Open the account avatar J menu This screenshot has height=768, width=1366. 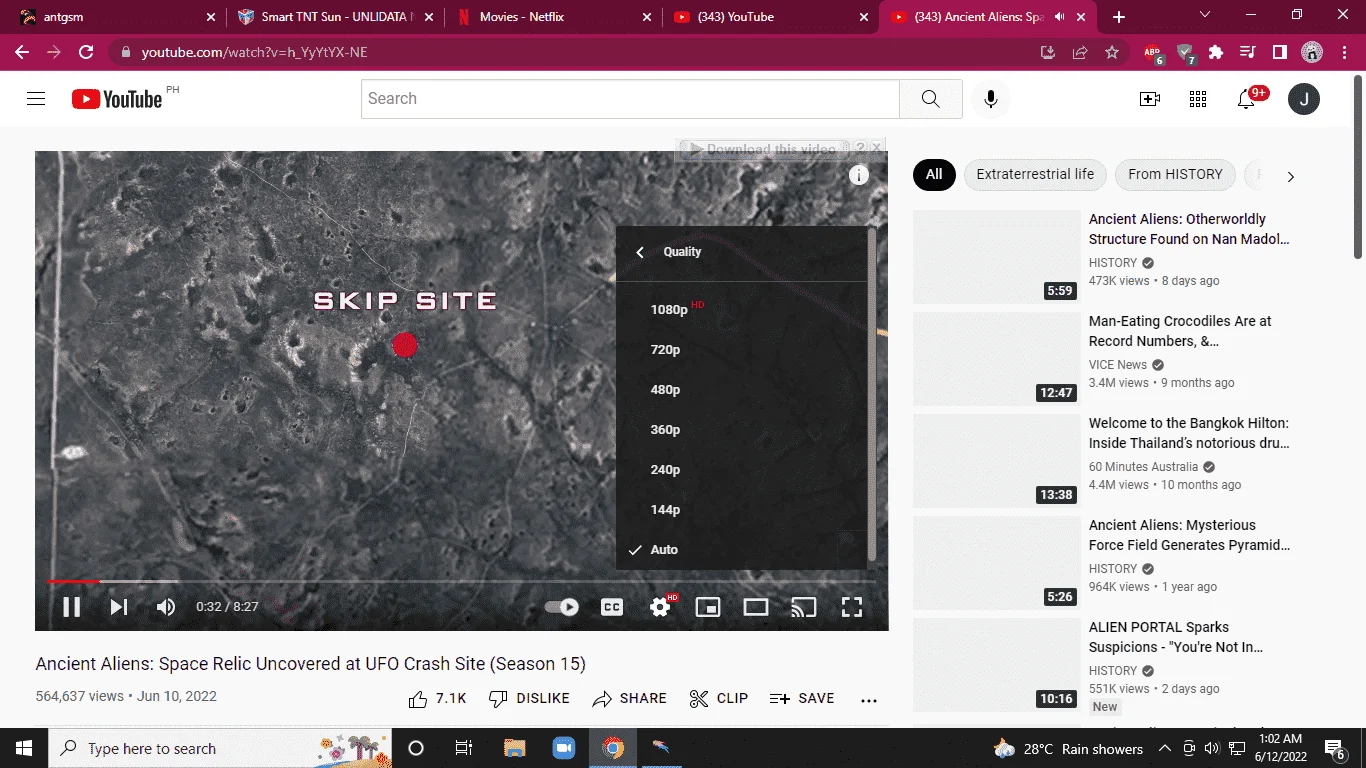tap(1304, 99)
